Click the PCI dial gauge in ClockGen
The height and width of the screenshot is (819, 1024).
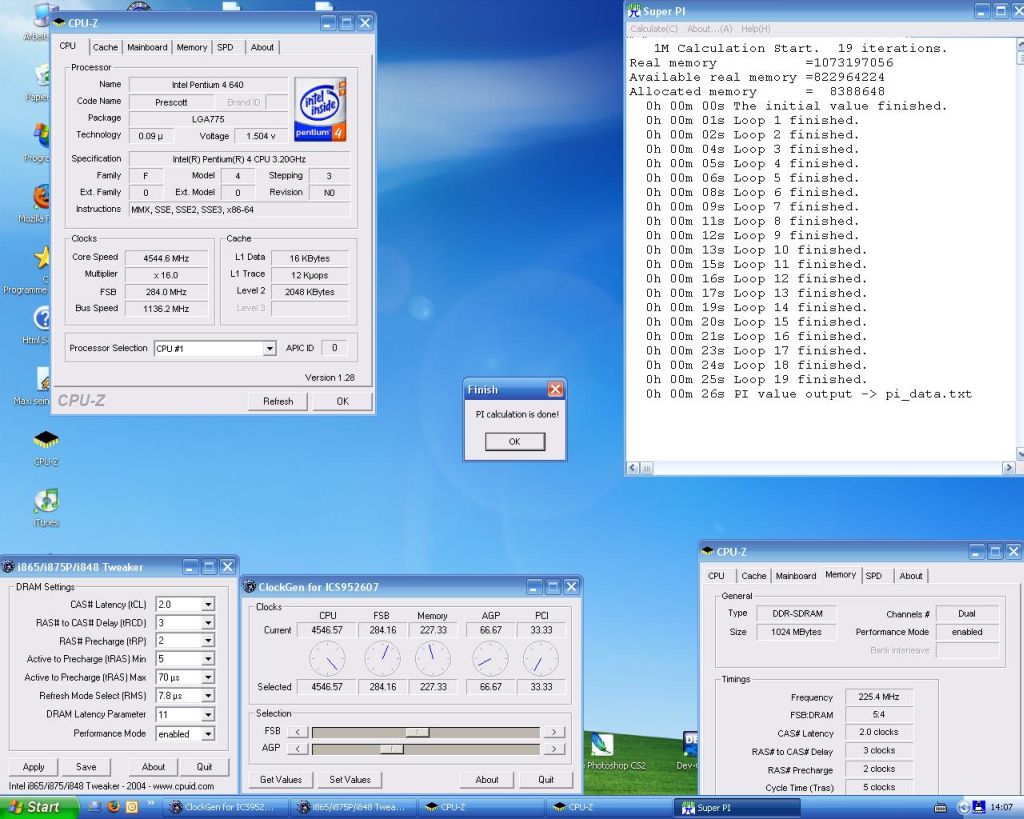point(541,658)
